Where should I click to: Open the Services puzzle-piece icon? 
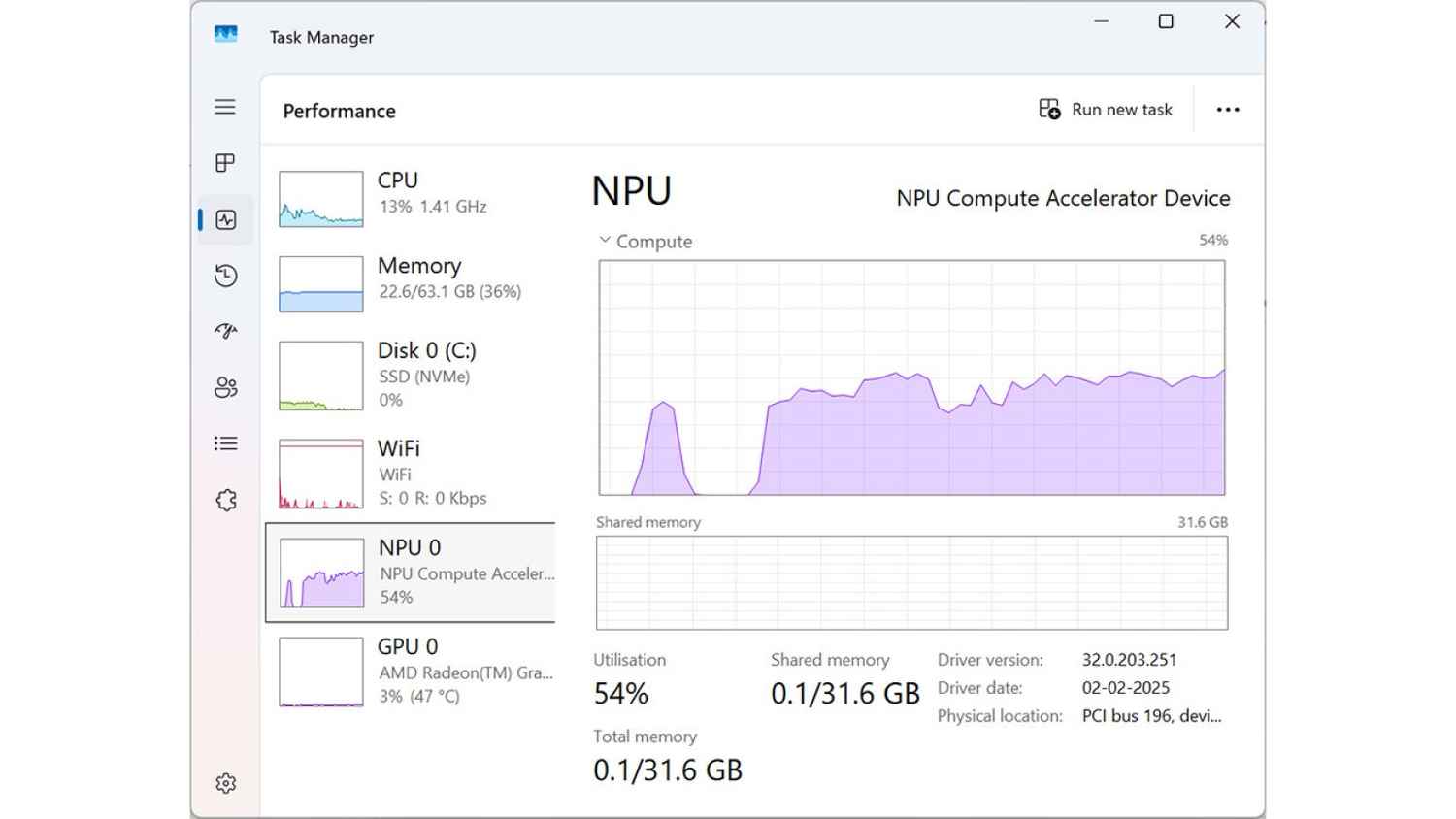(x=225, y=500)
